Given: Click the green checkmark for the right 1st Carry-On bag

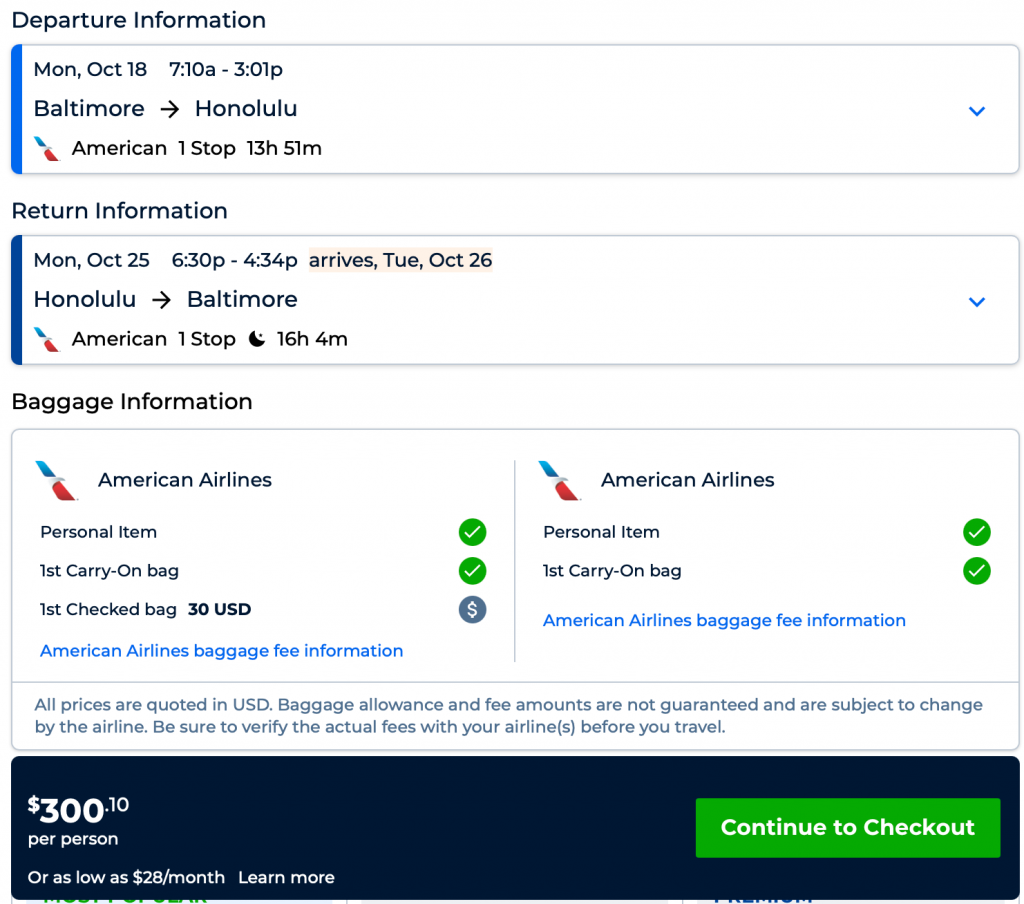Looking at the screenshot, I should click(x=976, y=571).
